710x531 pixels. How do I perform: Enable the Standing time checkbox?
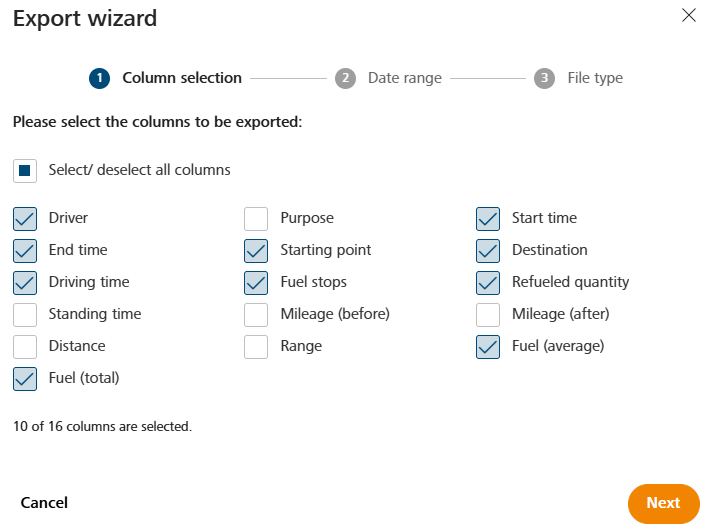pos(25,315)
